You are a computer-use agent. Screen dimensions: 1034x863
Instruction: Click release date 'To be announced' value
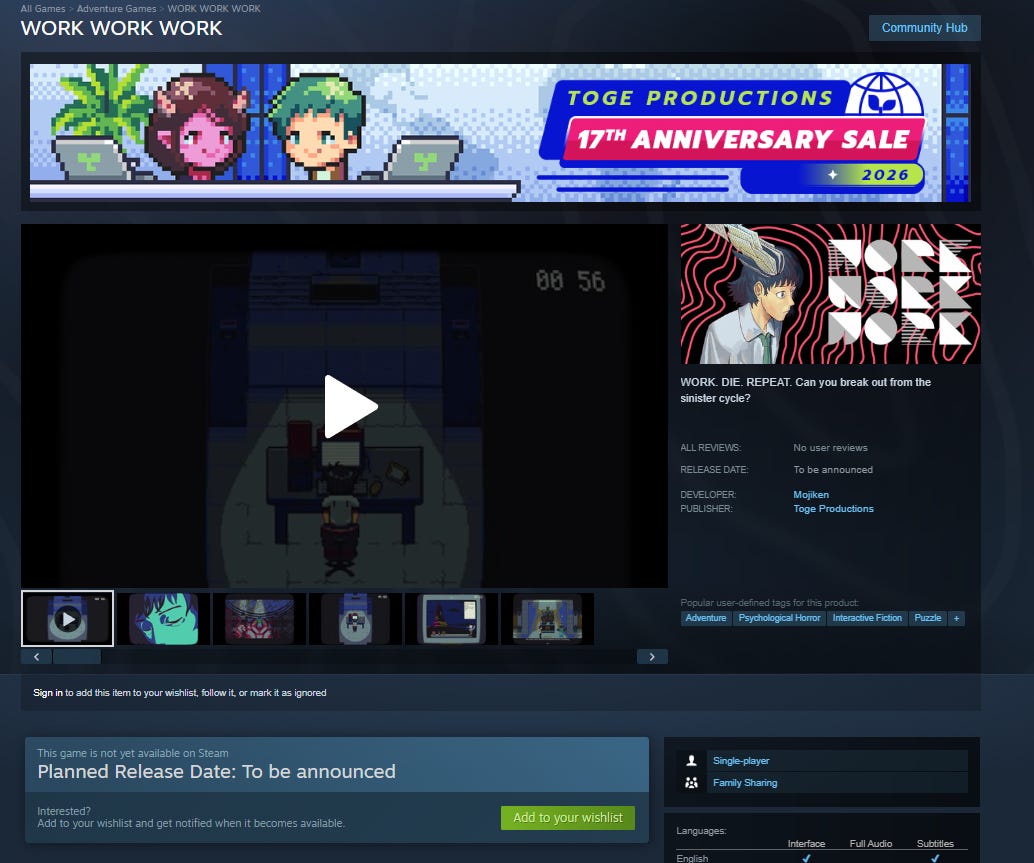[833, 469]
